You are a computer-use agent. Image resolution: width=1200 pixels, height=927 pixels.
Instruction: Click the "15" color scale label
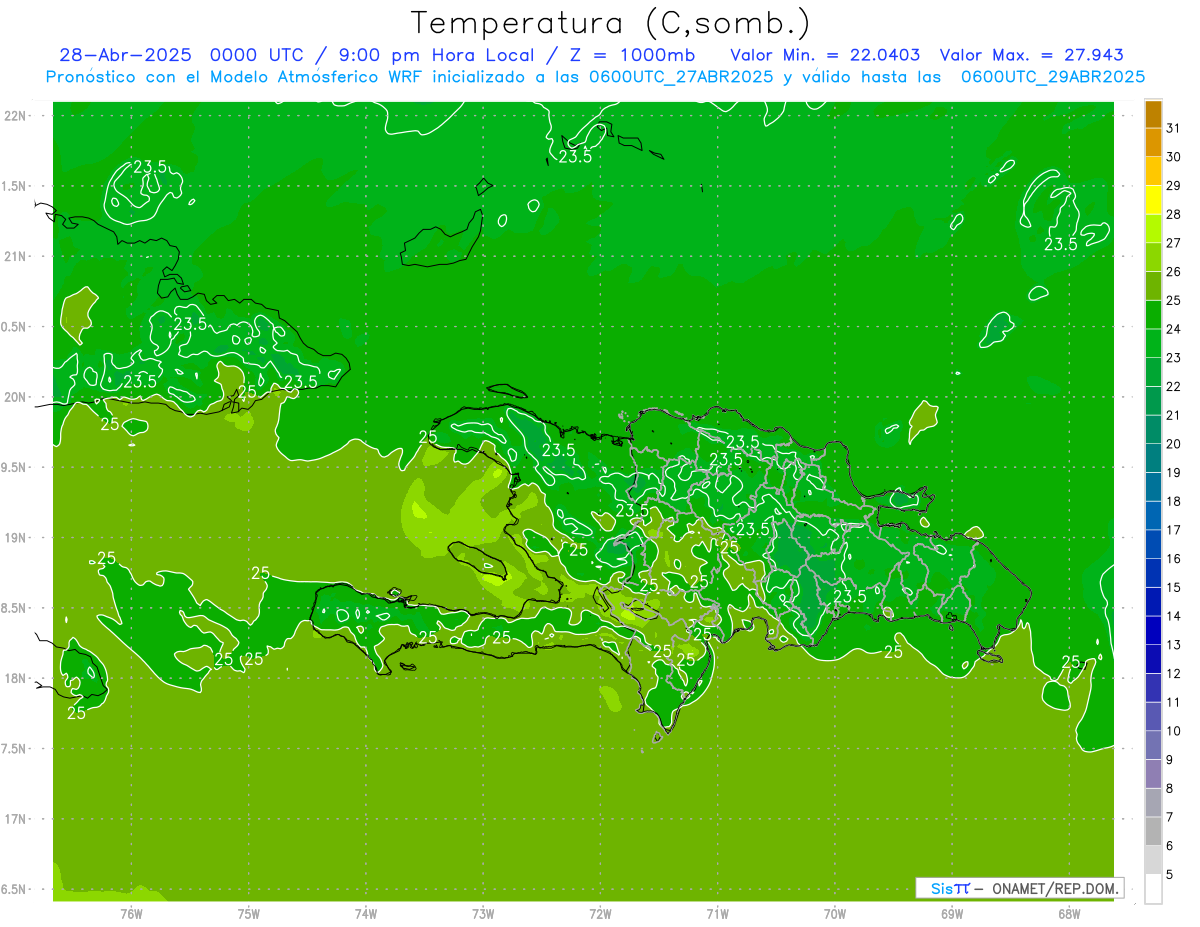click(x=1173, y=587)
